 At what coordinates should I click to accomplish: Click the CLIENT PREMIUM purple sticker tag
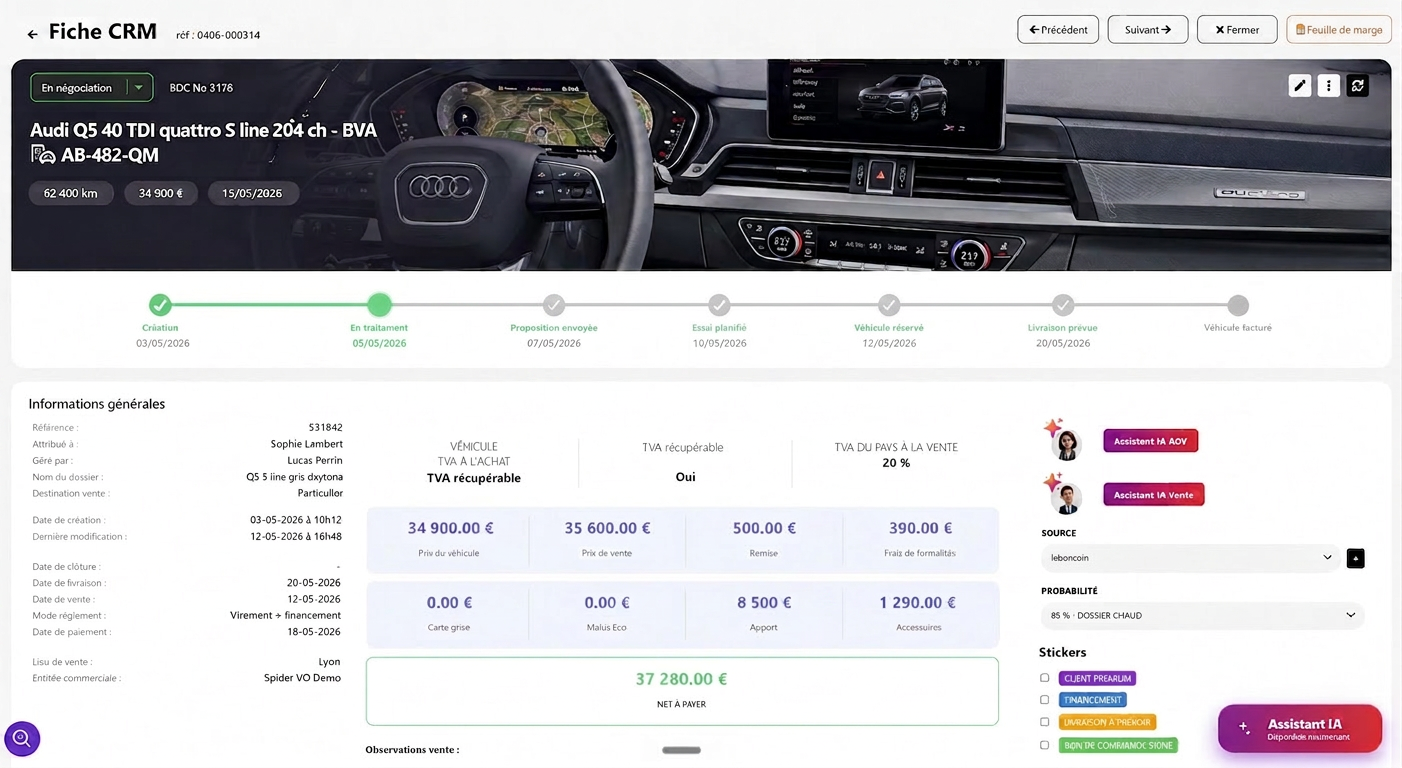coord(1097,678)
